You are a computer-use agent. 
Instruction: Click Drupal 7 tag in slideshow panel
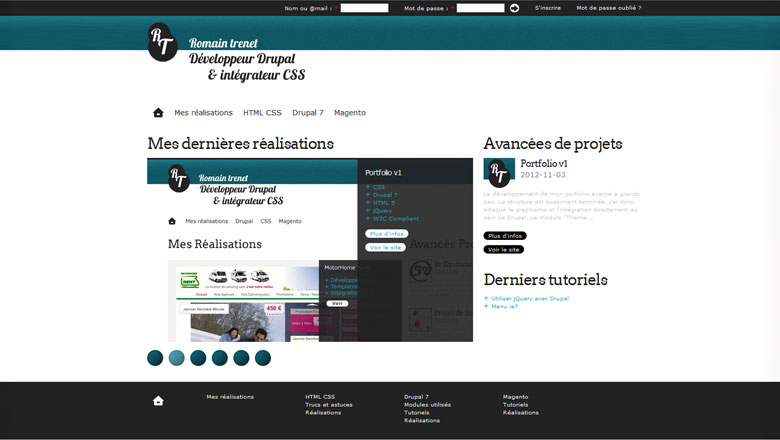(x=385, y=195)
